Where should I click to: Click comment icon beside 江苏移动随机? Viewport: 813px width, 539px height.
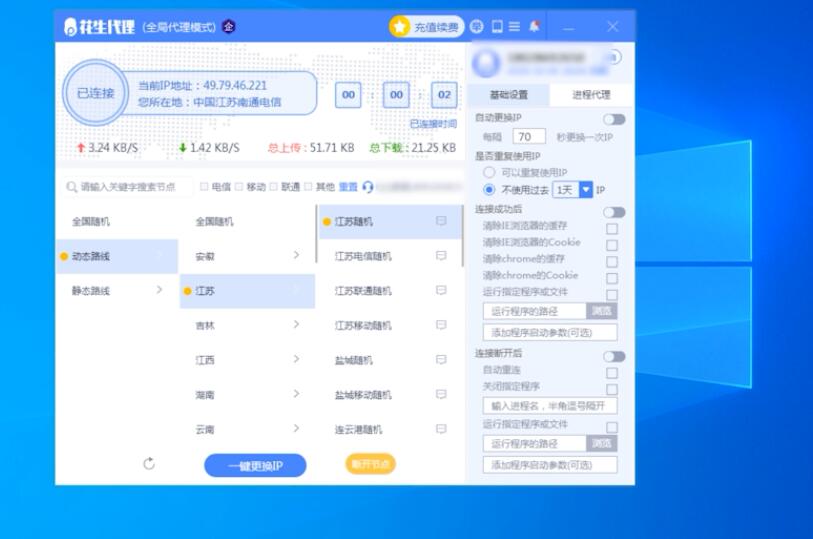click(x=441, y=325)
